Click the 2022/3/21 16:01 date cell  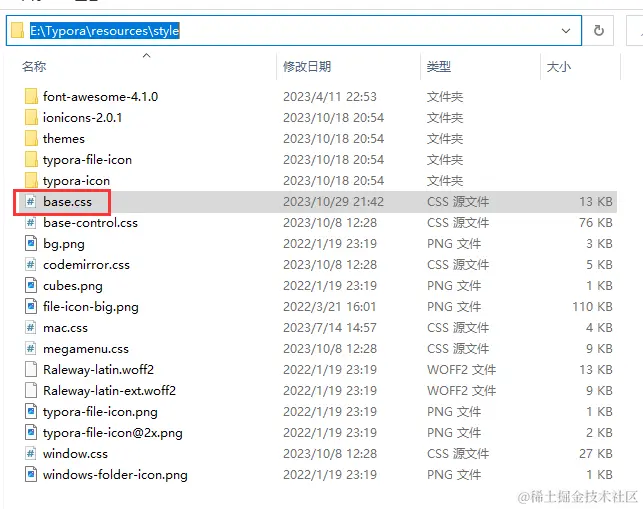click(330, 306)
